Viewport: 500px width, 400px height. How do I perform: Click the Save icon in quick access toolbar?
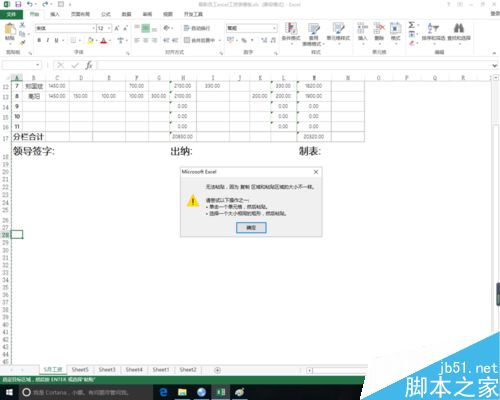(18, 4)
